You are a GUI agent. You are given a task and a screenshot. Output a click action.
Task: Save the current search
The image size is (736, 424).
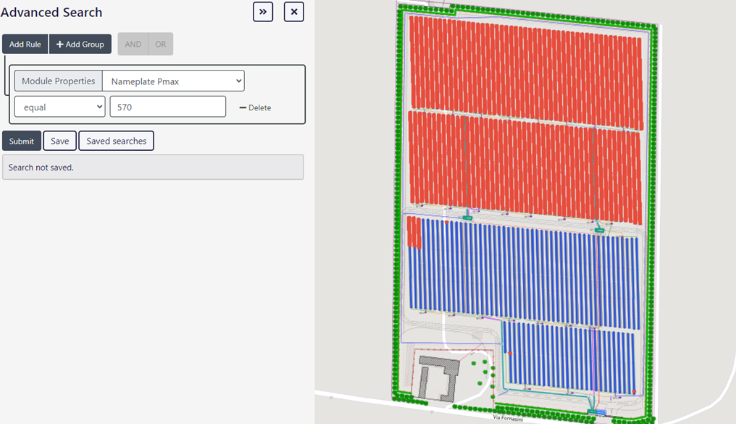60,141
